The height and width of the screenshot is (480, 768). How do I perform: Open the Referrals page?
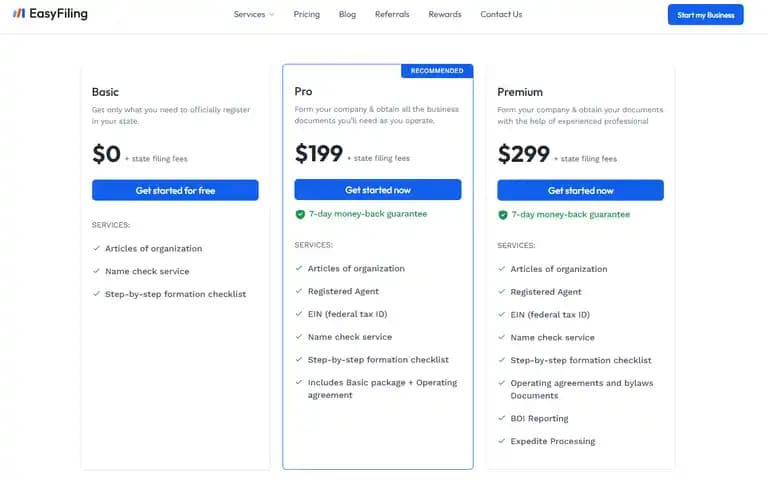(x=392, y=14)
